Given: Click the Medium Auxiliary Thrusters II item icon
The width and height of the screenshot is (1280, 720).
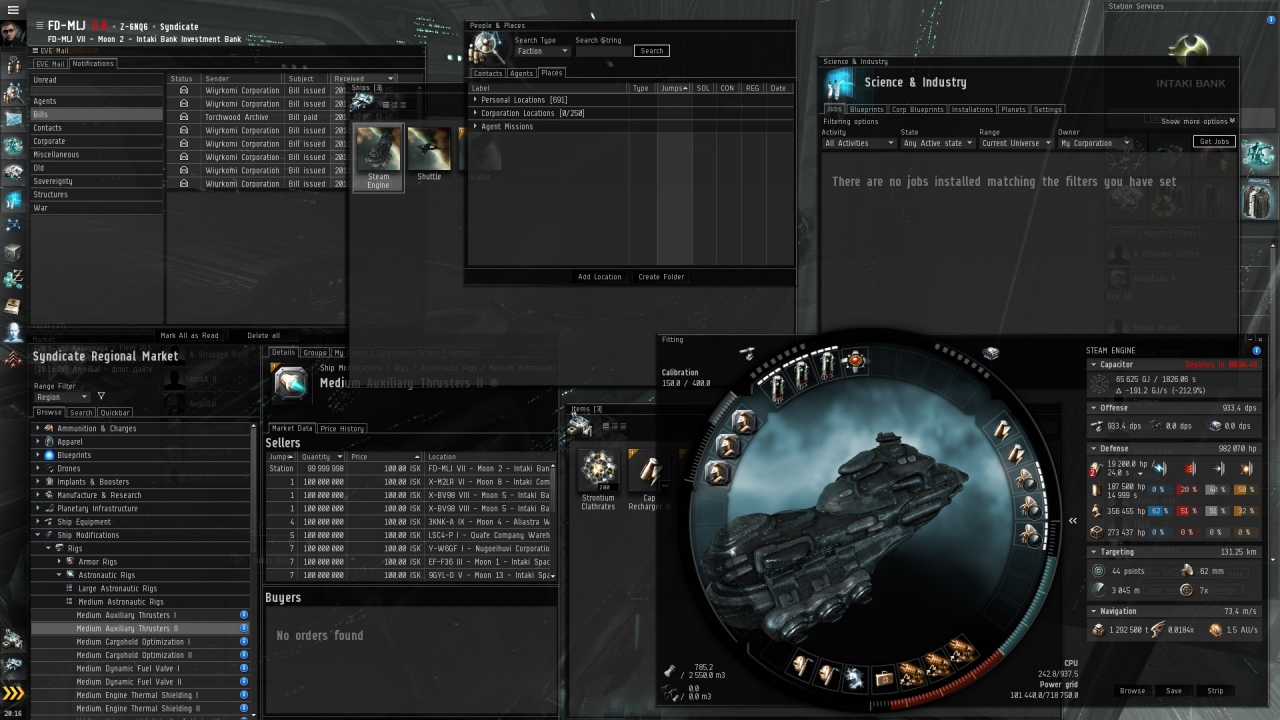Looking at the screenshot, I should pos(291,382).
